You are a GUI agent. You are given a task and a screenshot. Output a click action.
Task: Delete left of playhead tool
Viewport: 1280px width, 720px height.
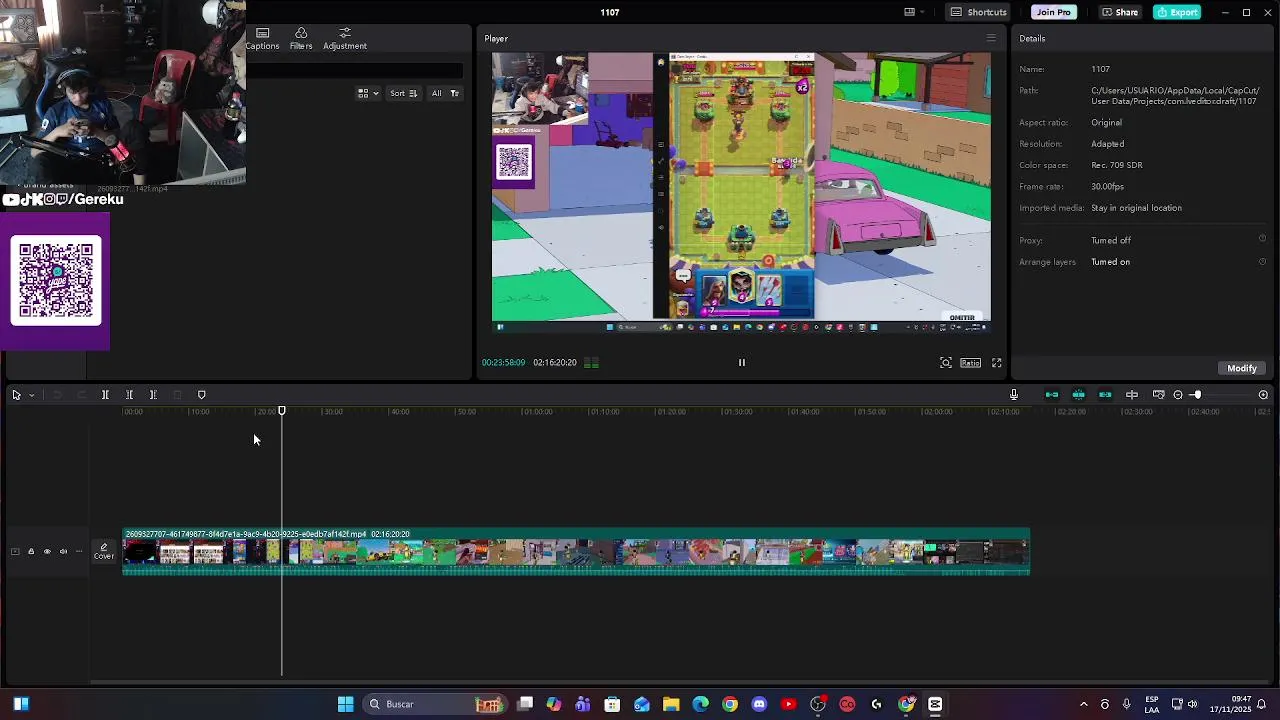coord(129,395)
